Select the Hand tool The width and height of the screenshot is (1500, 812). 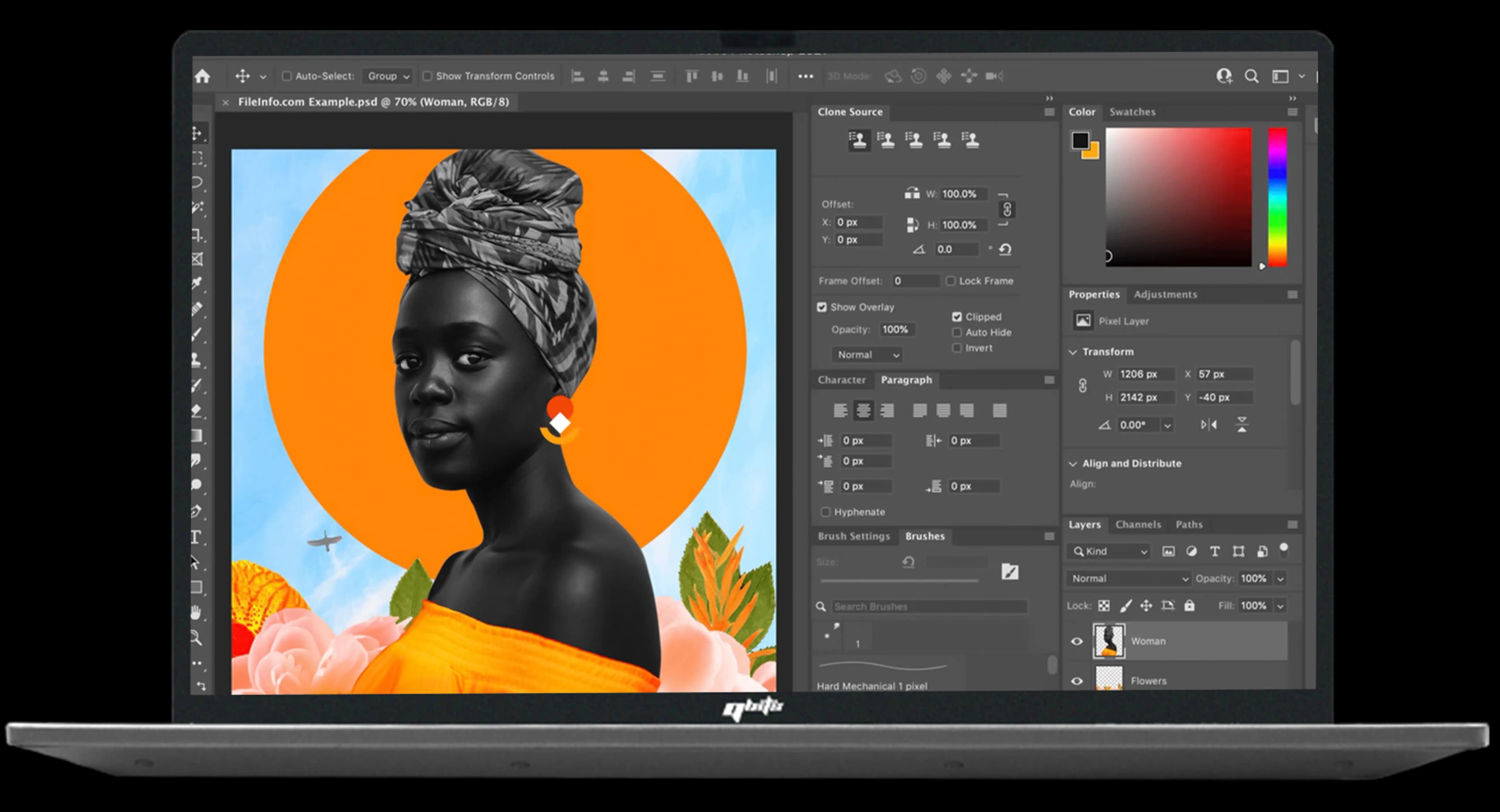pos(196,613)
